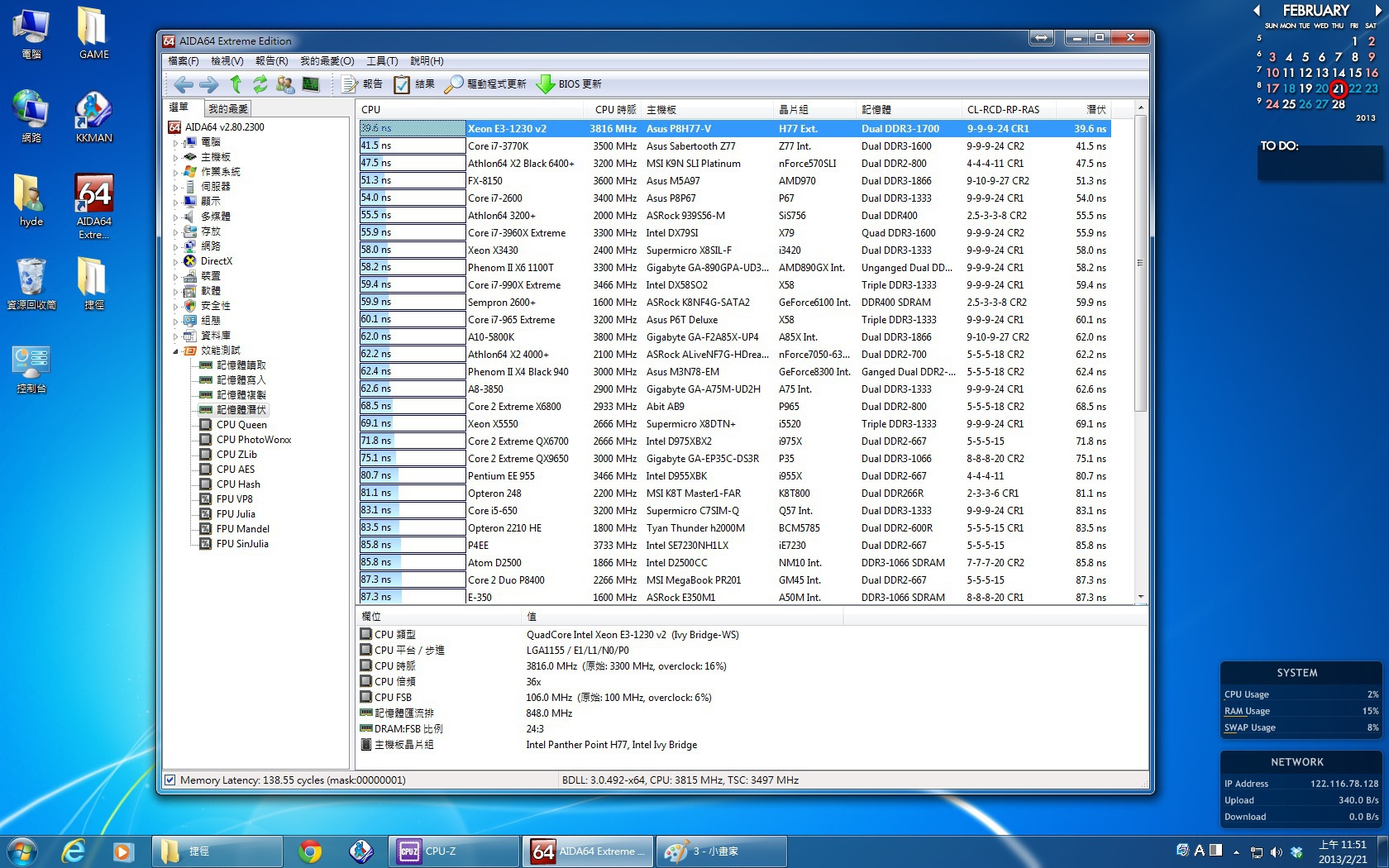Open 報告 from the toolbar

(362, 84)
